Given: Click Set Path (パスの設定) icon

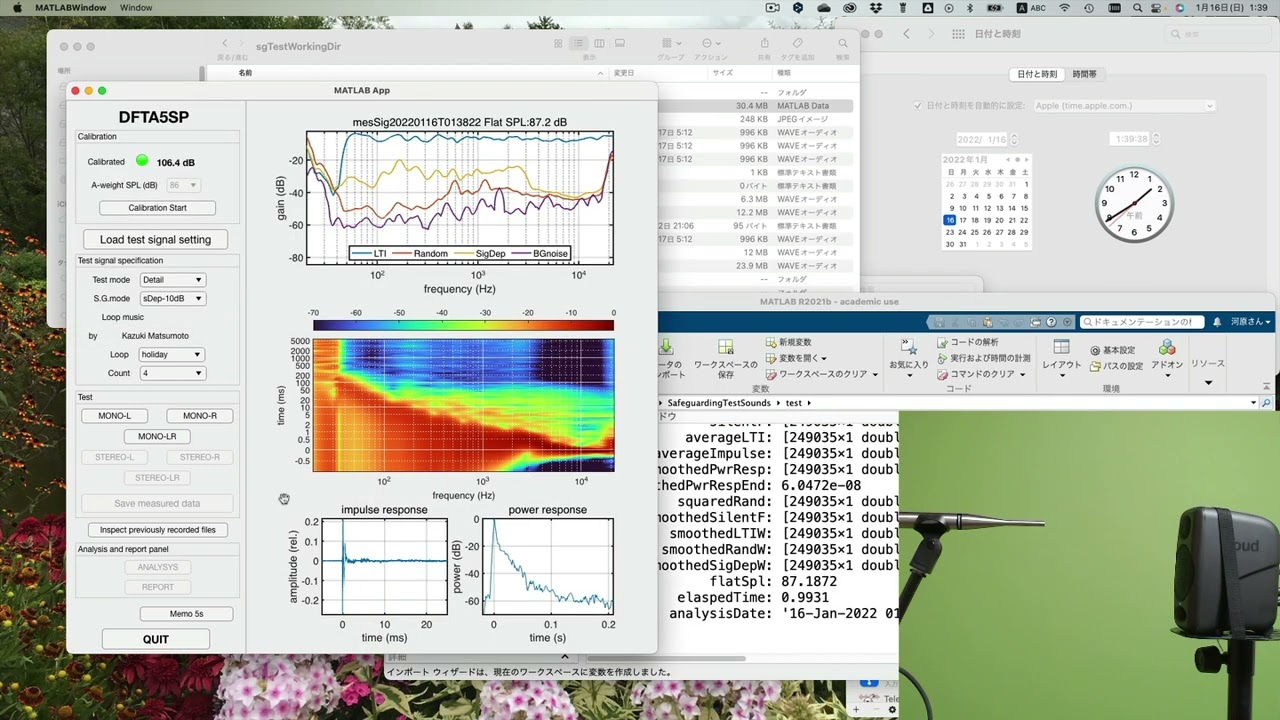Looking at the screenshot, I should coord(1096,366).
